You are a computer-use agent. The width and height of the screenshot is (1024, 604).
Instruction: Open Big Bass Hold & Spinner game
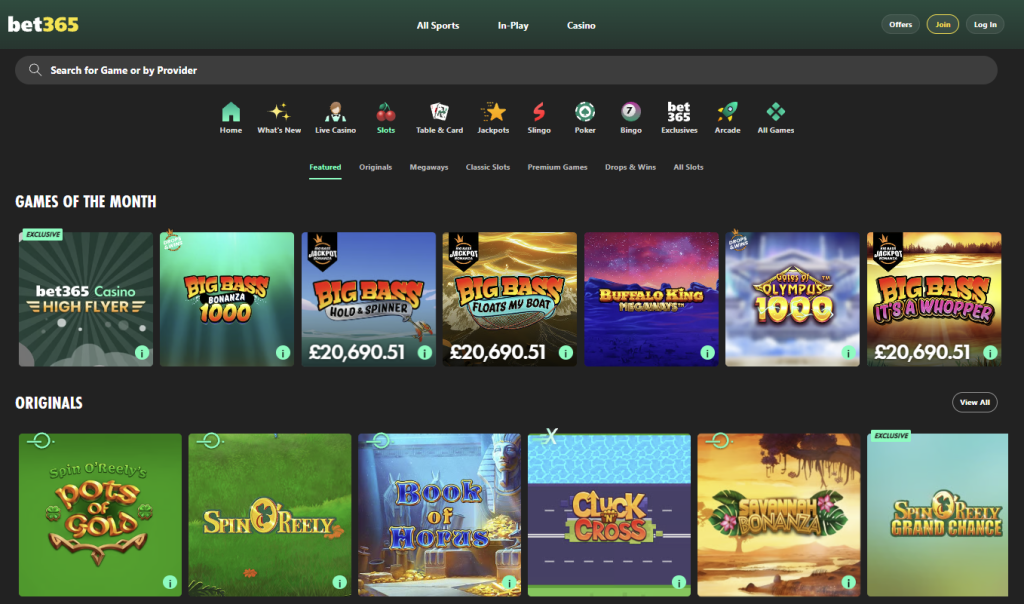368,299
